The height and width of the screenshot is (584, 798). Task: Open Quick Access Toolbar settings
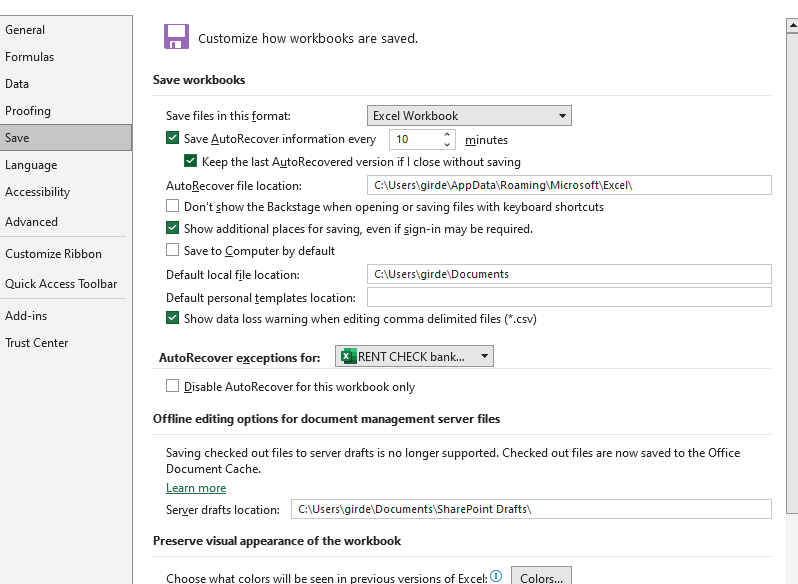pos(66,283)
